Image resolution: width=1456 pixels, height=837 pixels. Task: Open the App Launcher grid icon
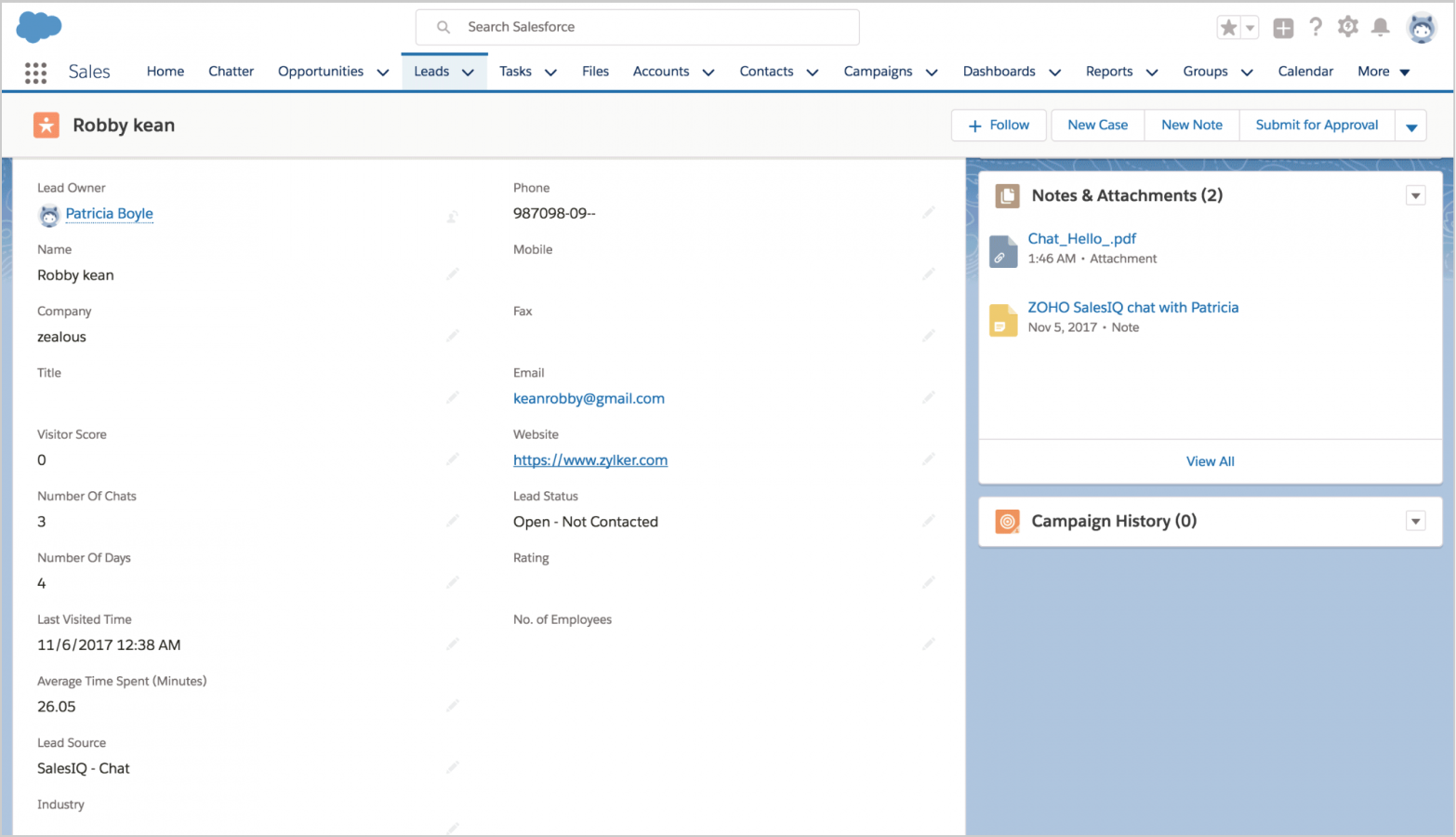coord(35,73)
